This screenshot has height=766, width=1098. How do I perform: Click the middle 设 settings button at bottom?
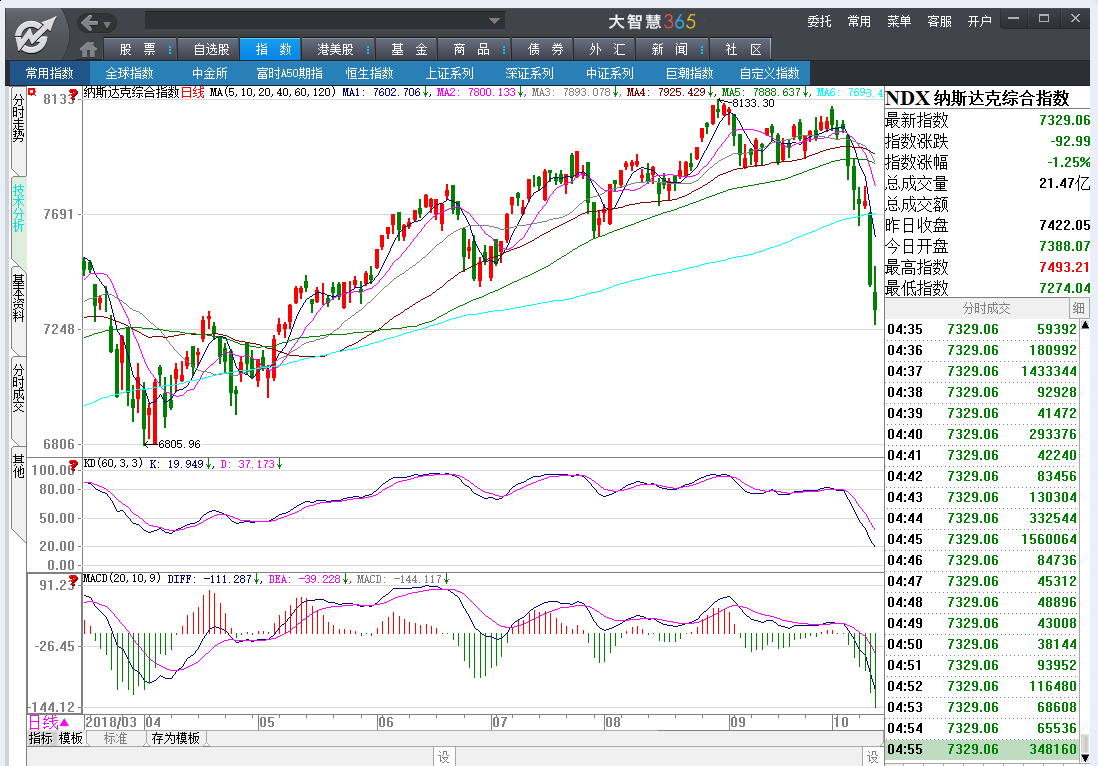(443, 757)
